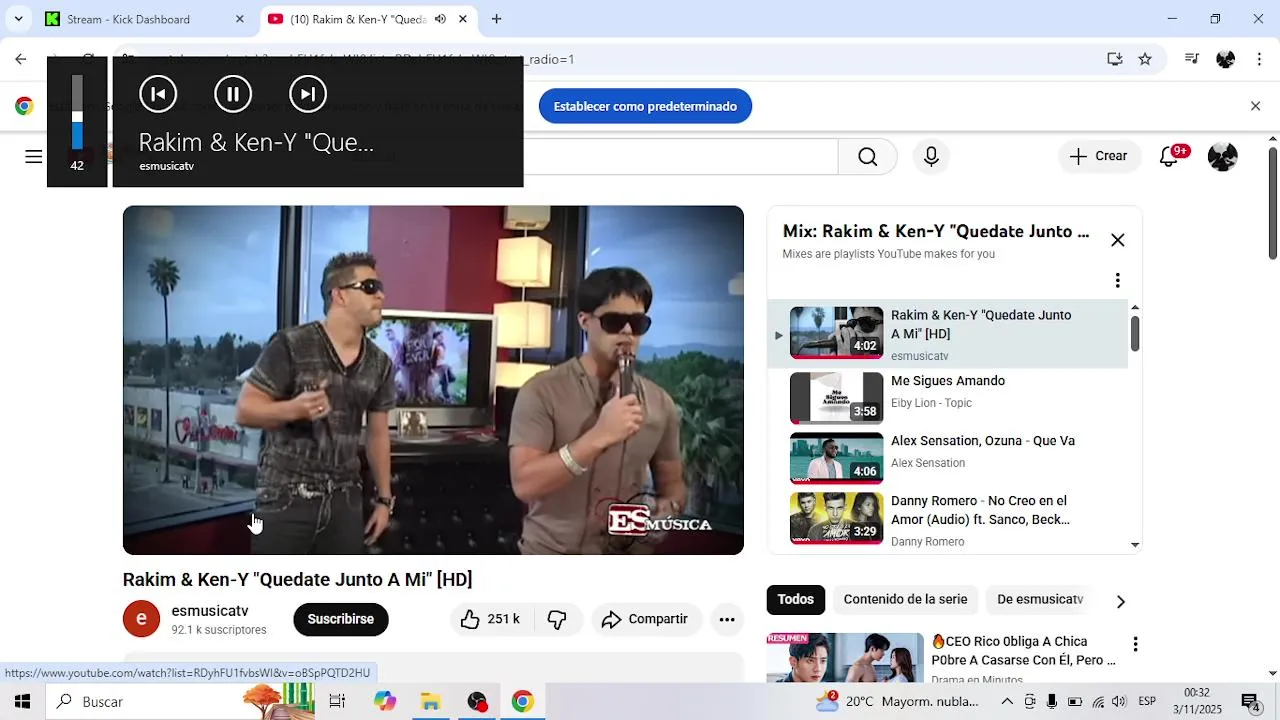
Task: Play Alex Sensation, Ozuna - Que Va
Action: [x=948, y=457]
